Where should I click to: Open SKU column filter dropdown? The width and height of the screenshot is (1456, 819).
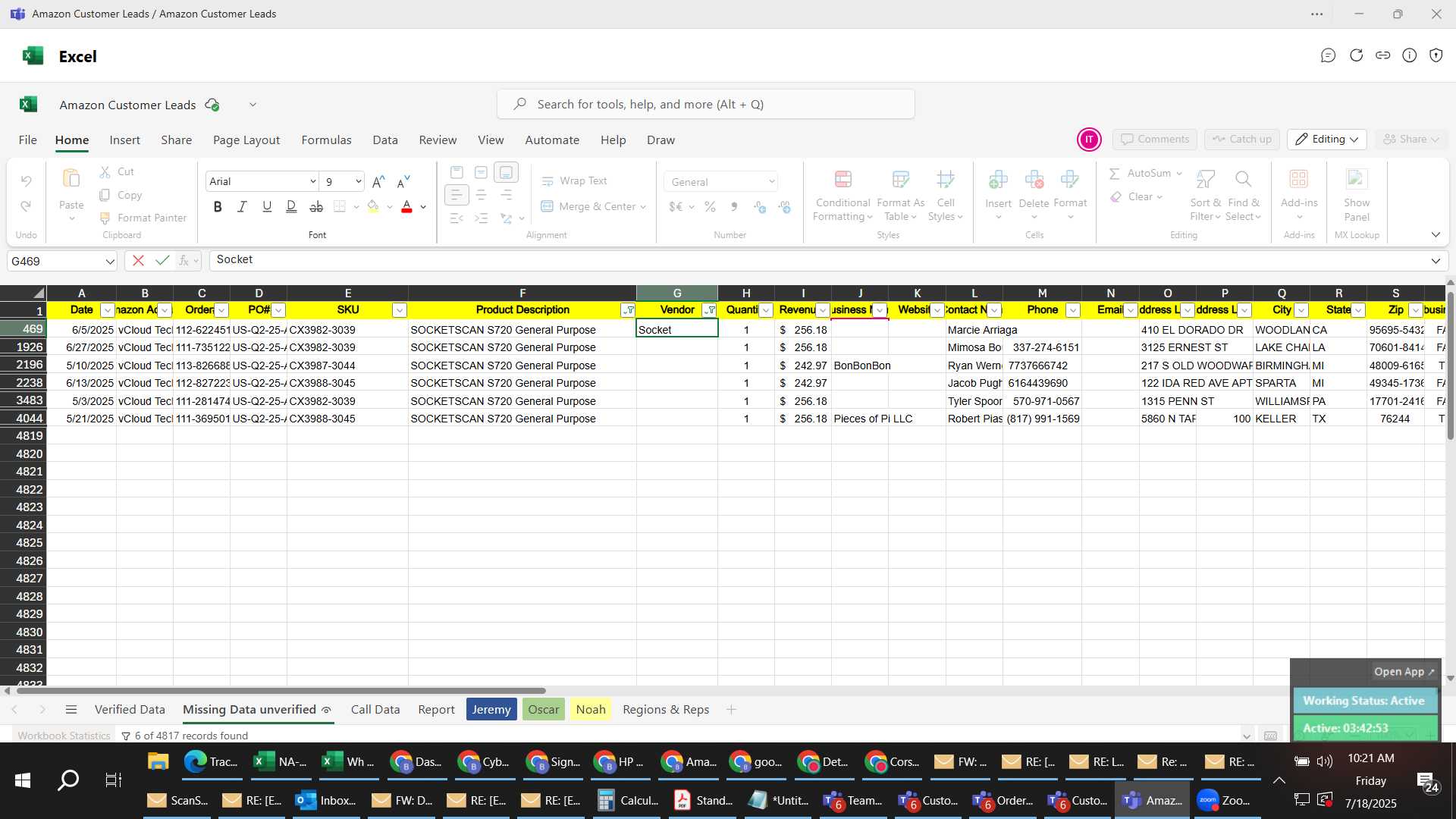click(400, 310)
